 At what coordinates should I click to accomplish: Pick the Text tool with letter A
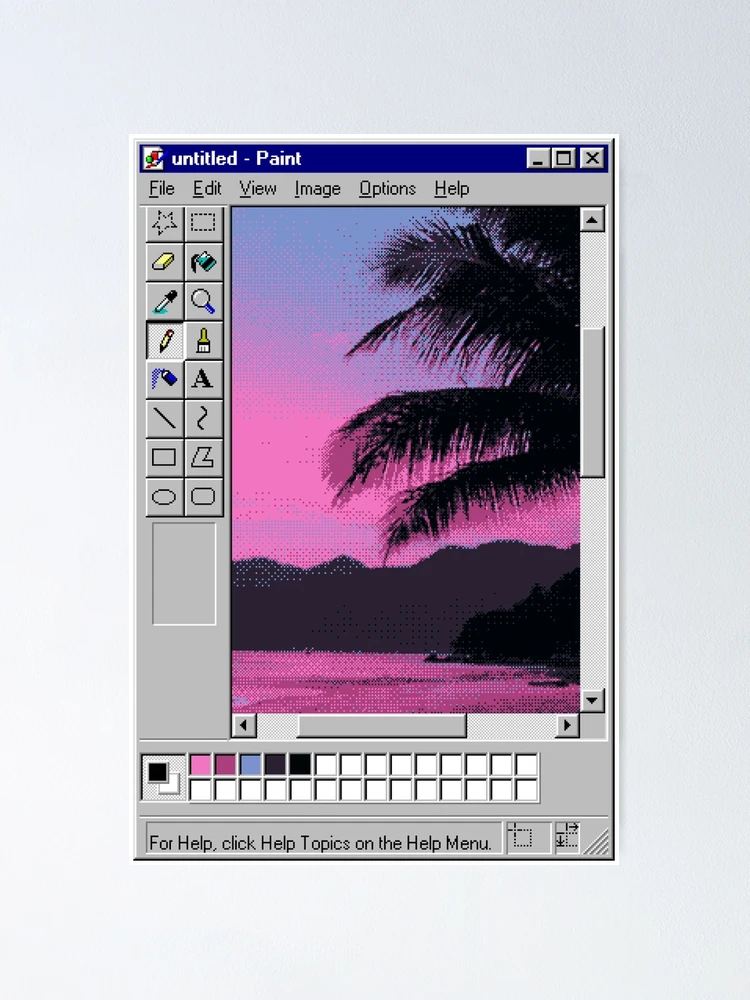(x=203, y=379)
